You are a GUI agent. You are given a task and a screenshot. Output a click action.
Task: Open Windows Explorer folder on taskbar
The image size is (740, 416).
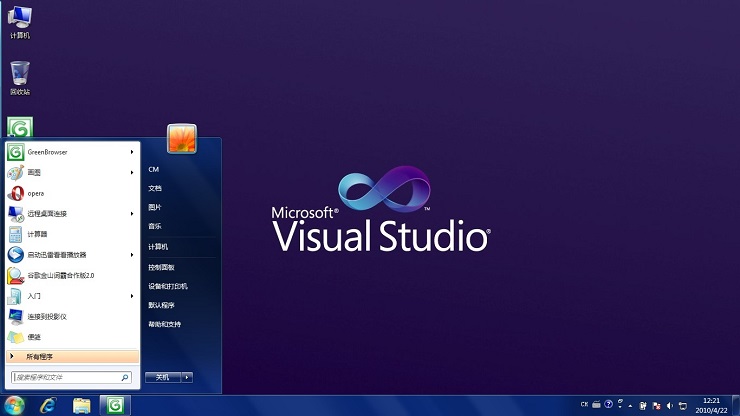coord(82,406)
